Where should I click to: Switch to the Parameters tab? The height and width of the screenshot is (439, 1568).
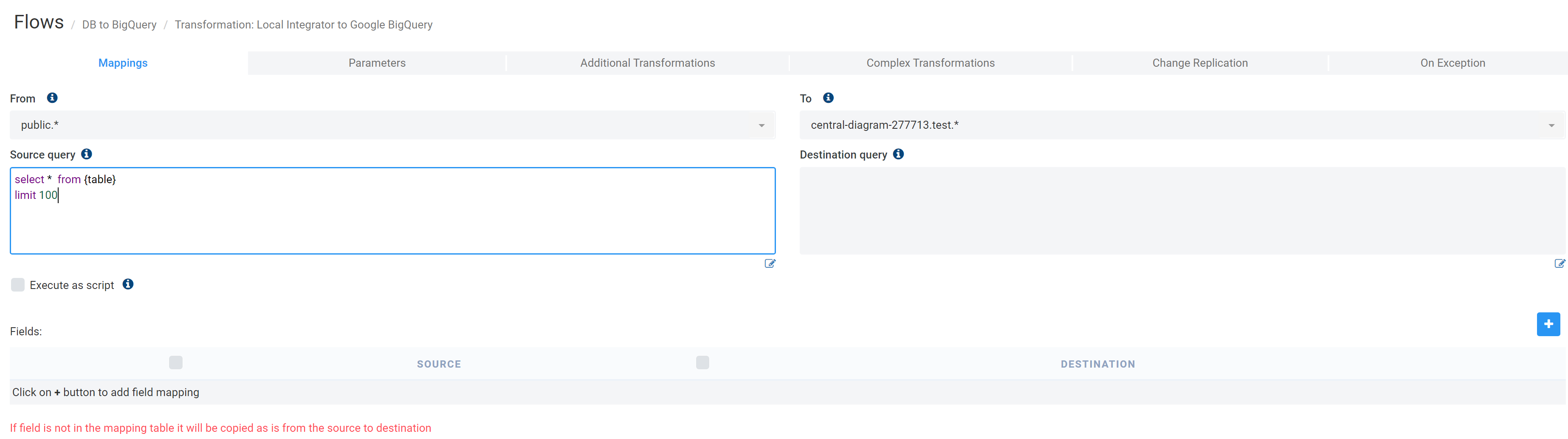point(377,63)
